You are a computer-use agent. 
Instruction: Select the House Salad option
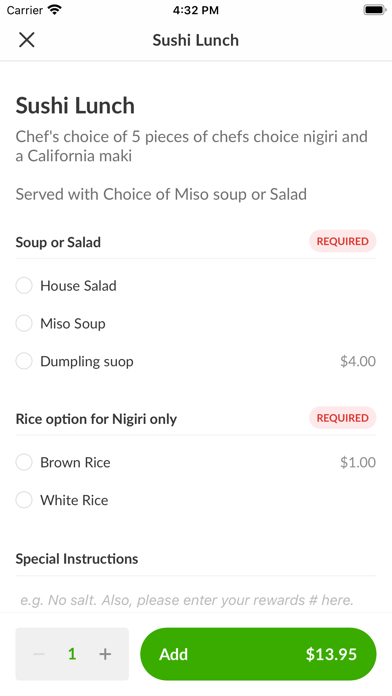pyautogui.click(x=196, y=285)
